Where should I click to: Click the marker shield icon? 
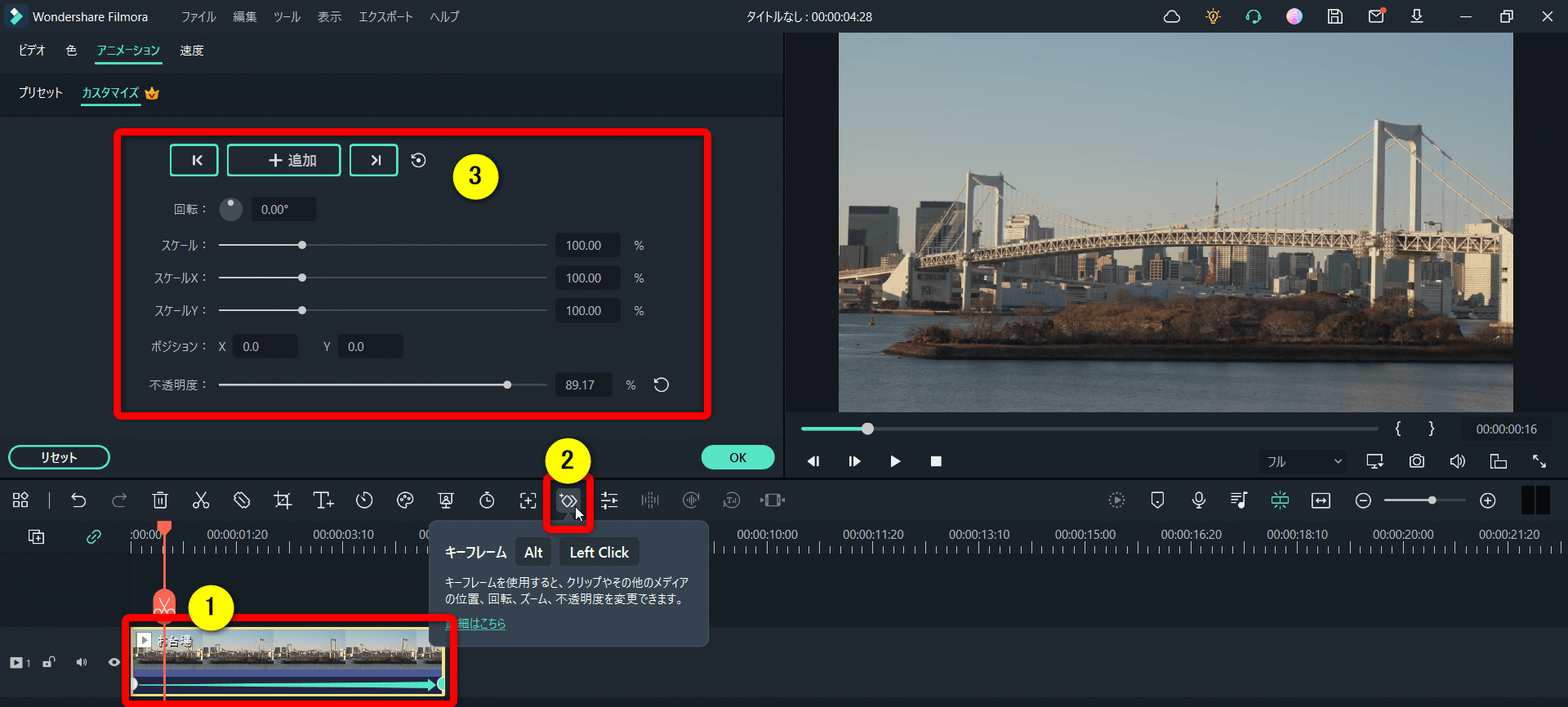[x=1157, y=500]
